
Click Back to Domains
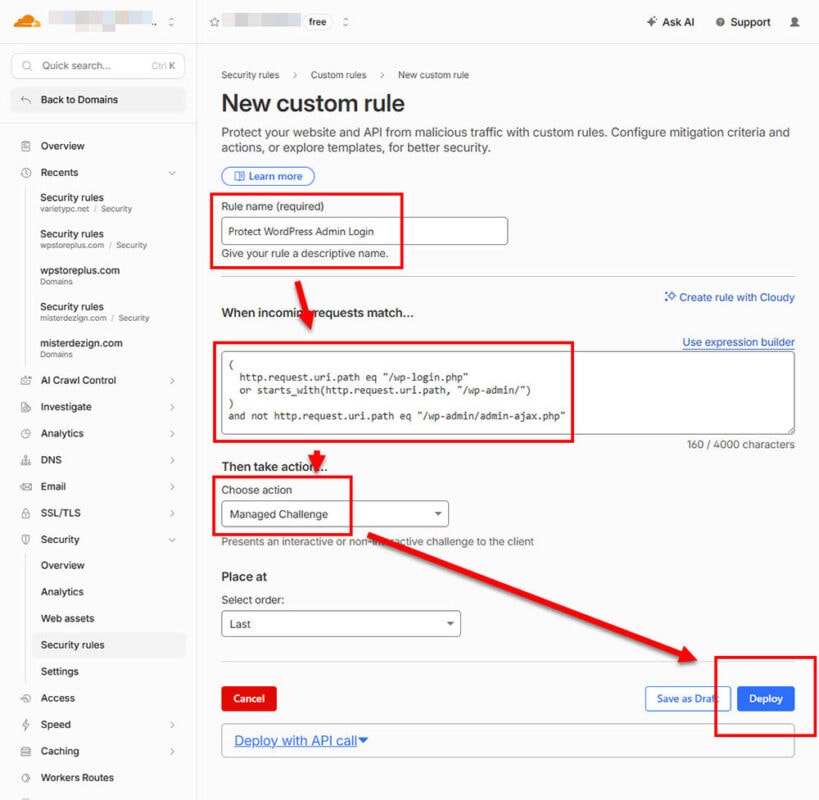[98, 100]
